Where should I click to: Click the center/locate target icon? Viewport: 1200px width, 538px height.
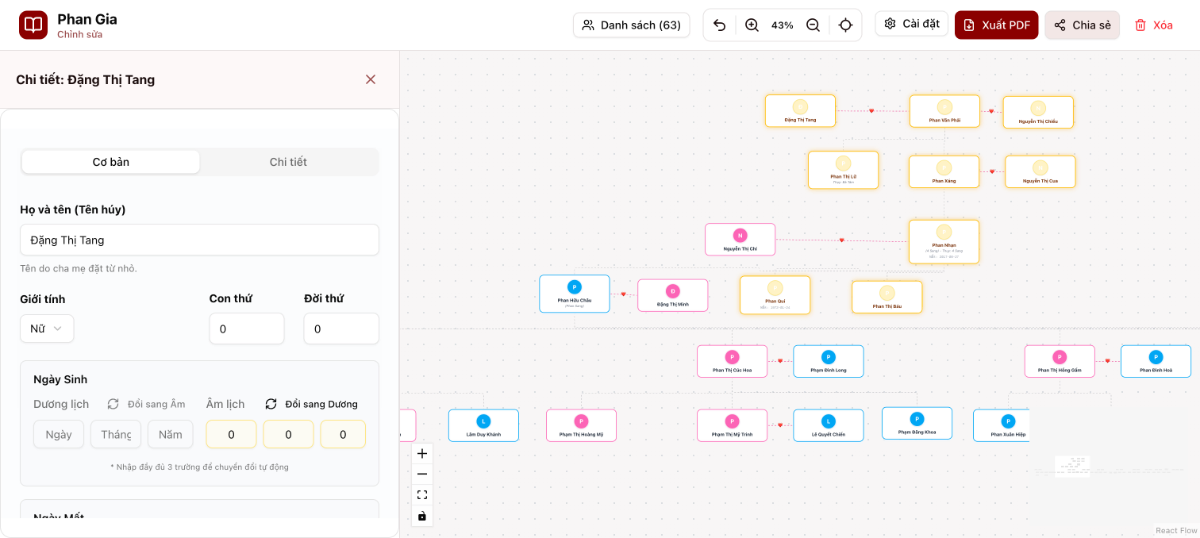(846, 25)
